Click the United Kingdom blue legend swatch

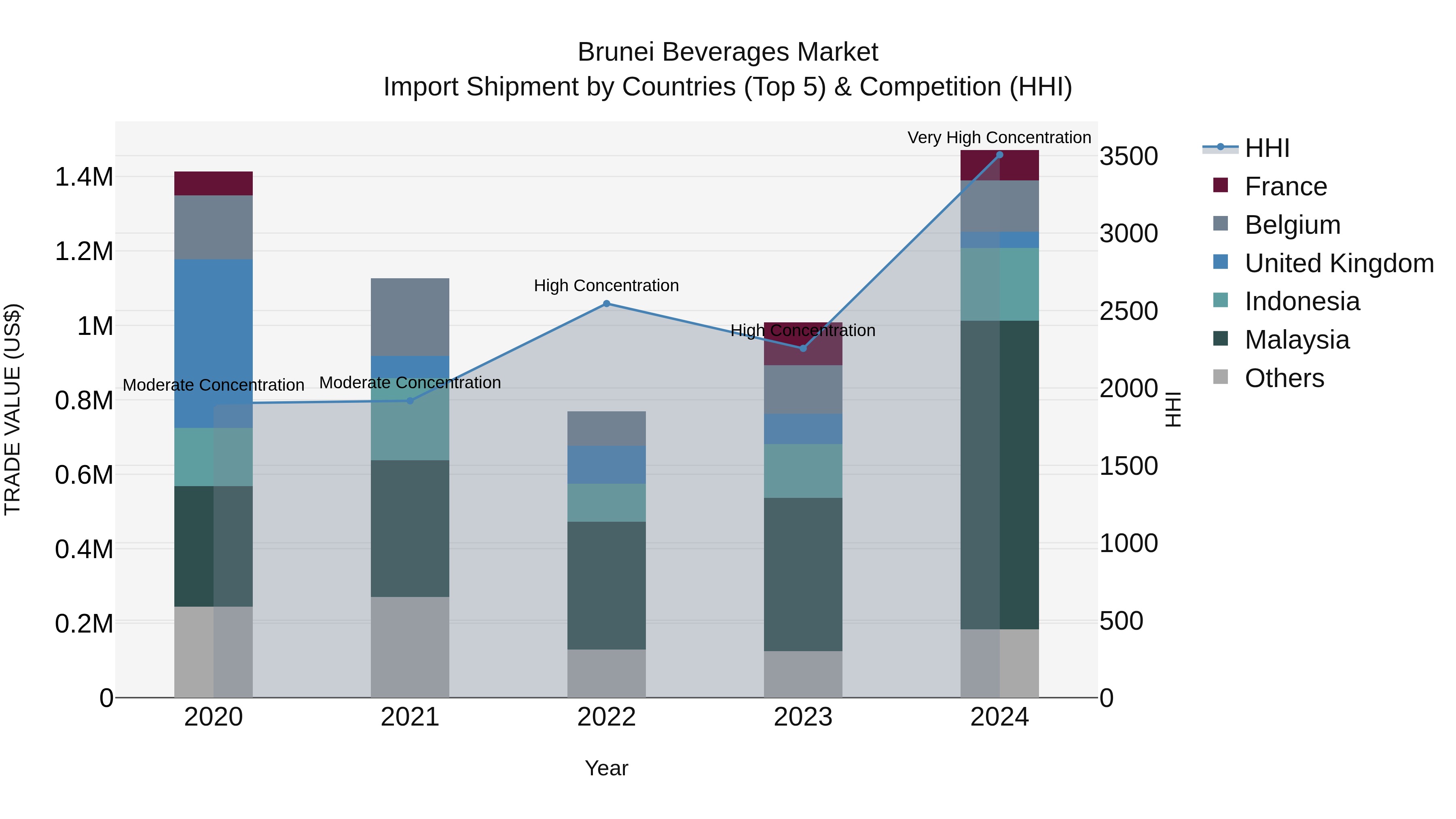[1220, 262]
